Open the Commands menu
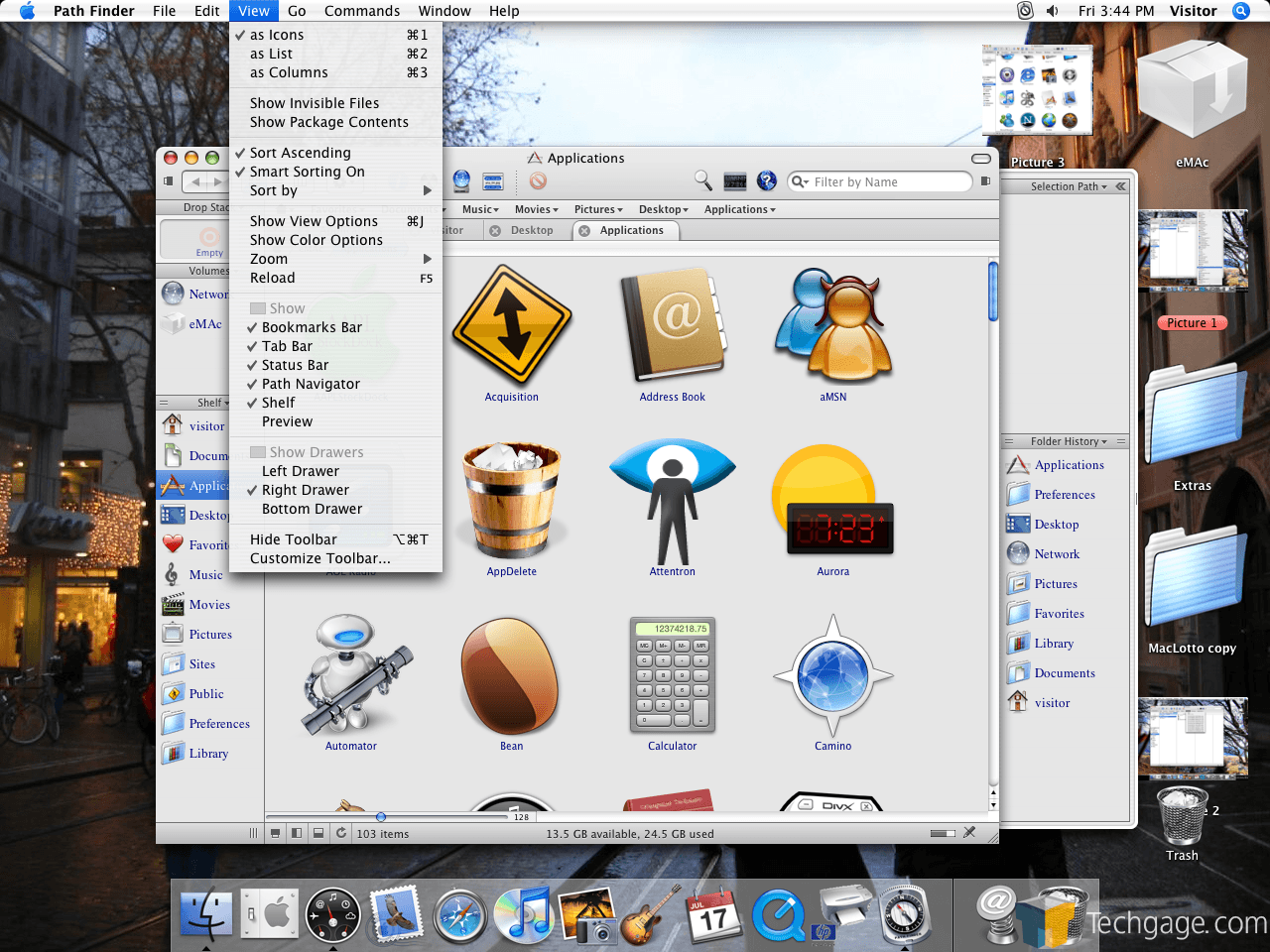 (x=362, y=11)
